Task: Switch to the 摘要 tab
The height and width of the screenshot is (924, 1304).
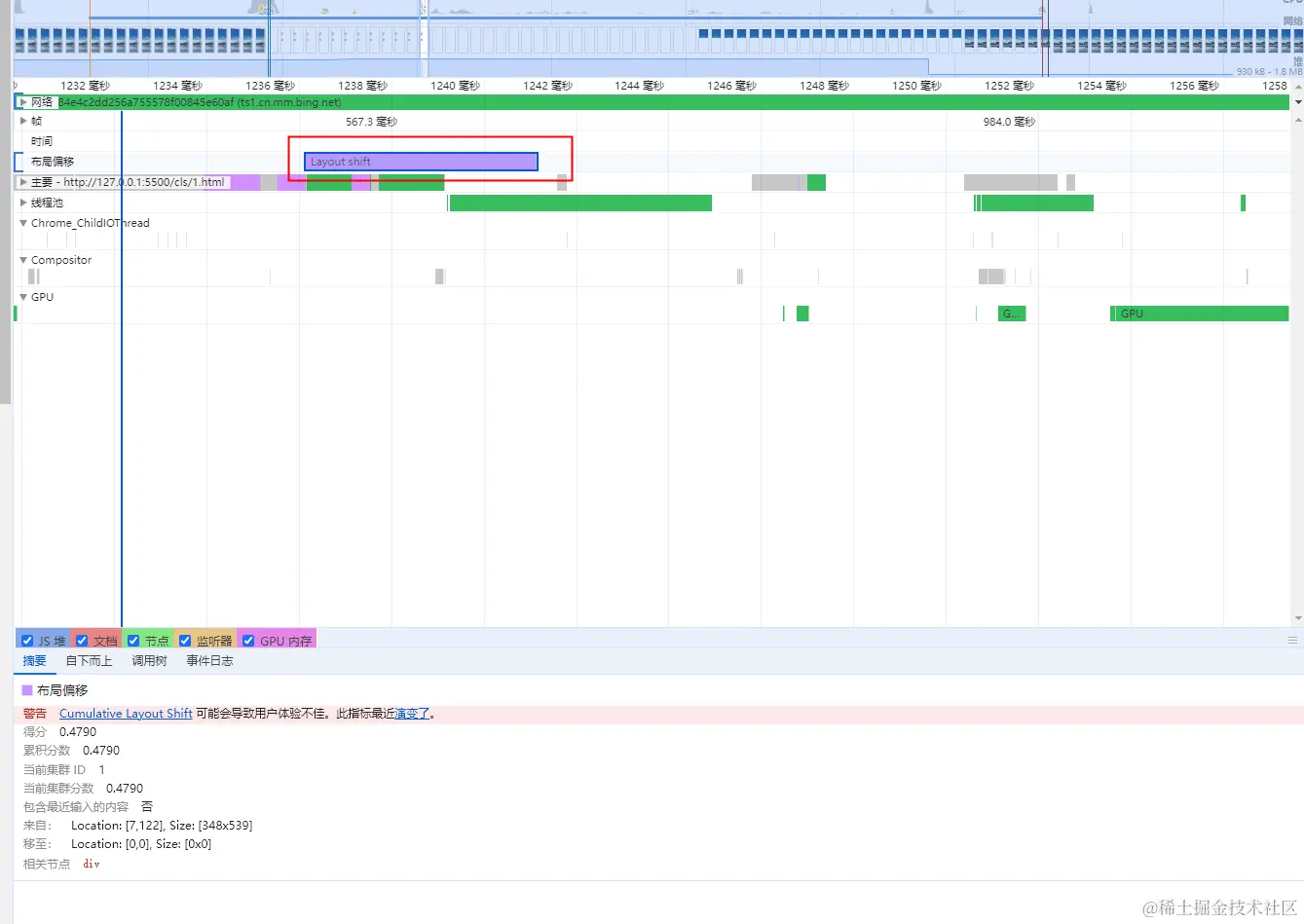Action: (35, 661)
